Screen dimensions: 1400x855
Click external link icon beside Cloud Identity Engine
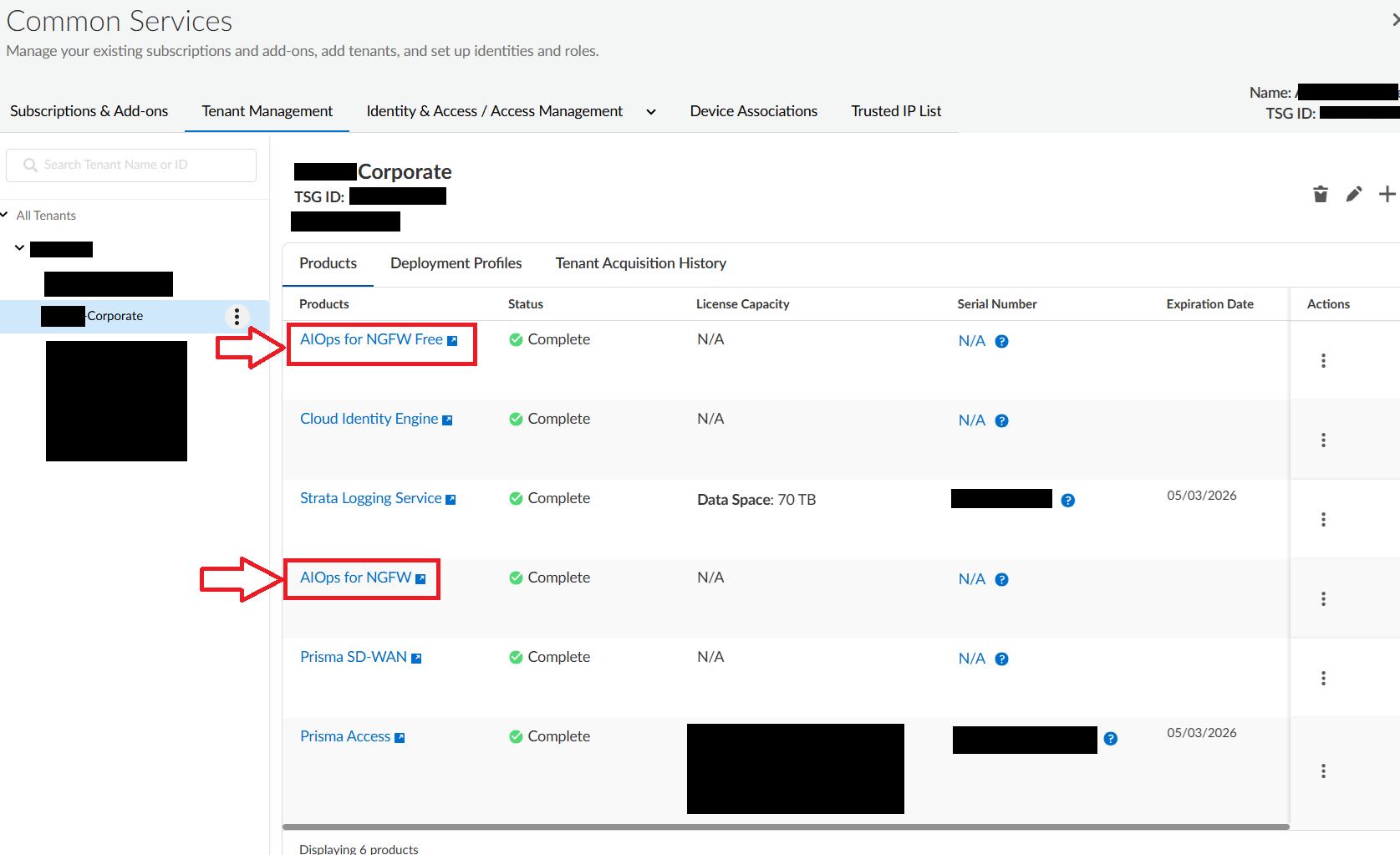(x=447, y=420)
